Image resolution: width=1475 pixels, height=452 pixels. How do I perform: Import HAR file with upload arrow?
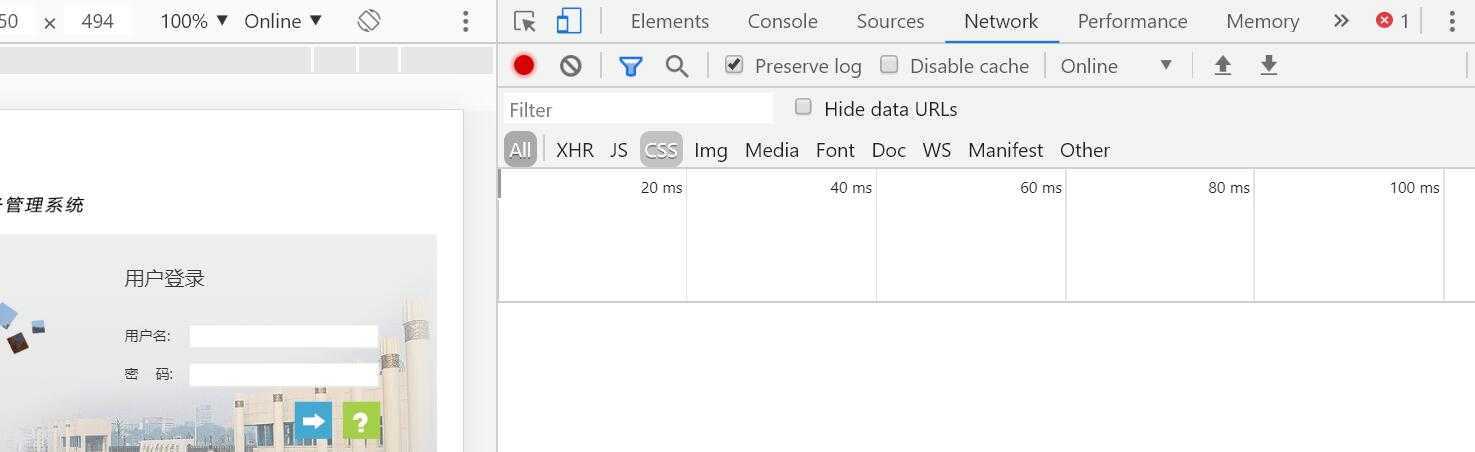pyautogui.click(x=1222, y=66)
